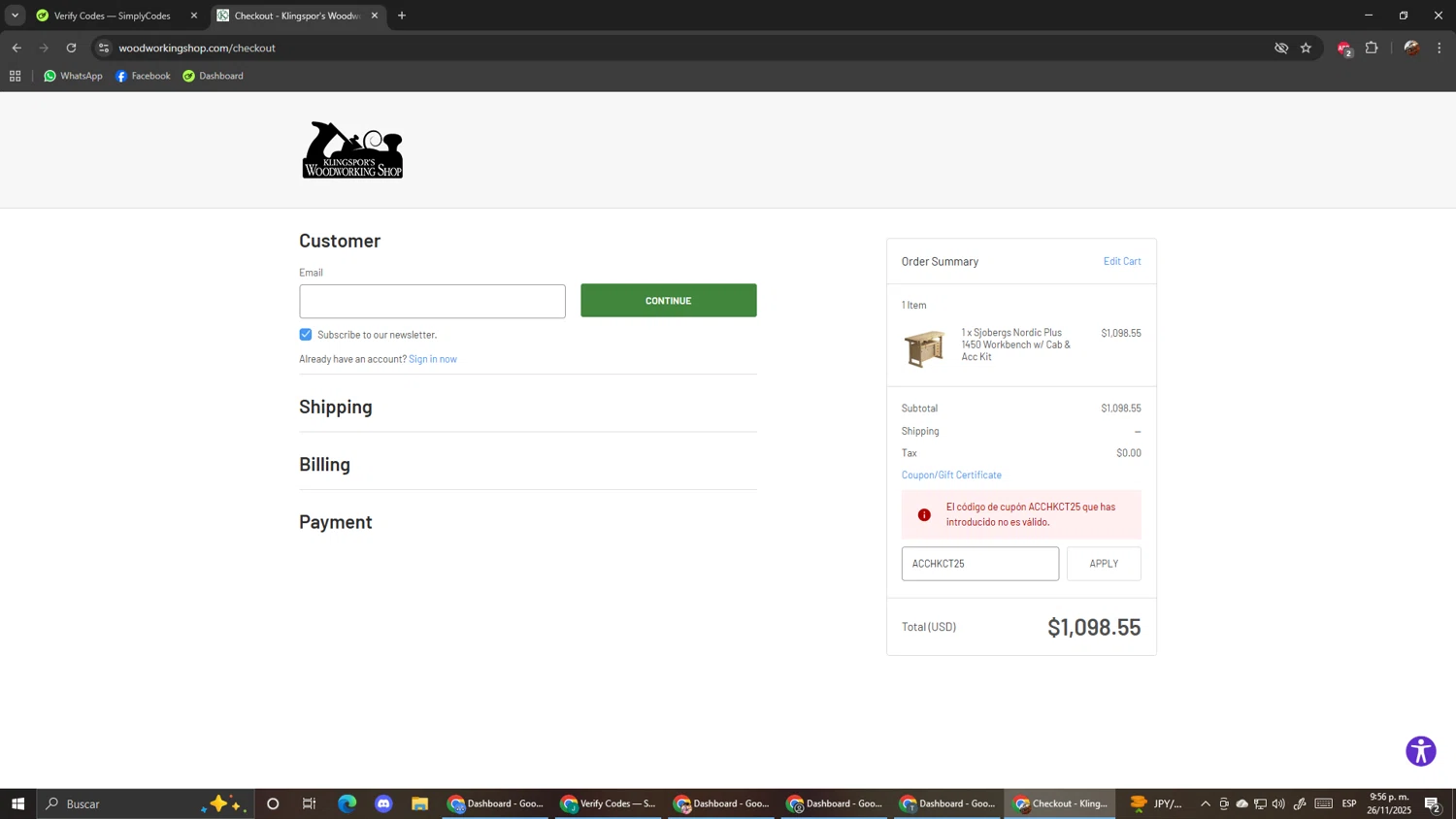Click the Klingspor's Woodworking Shop logo

click(352, 149)
